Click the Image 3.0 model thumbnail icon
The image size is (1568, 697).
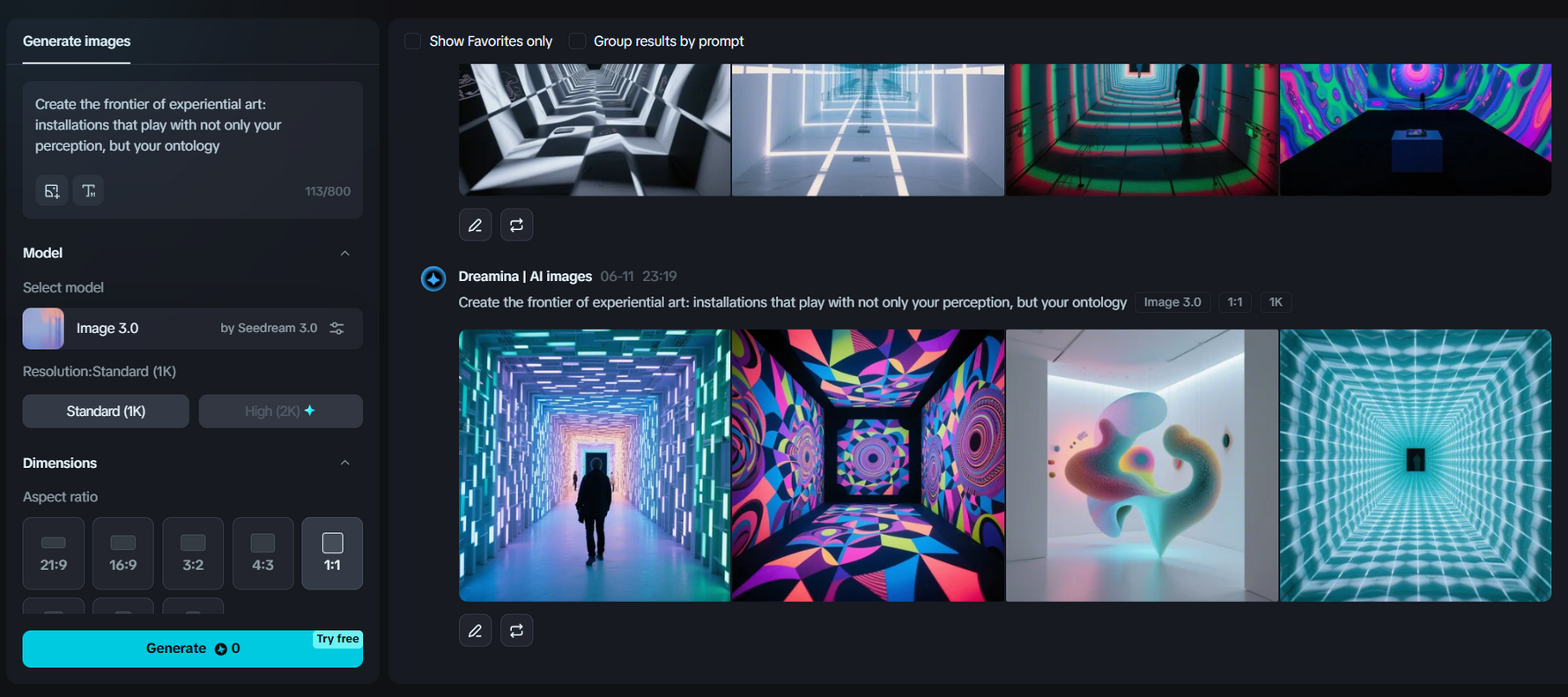point(43,329)
